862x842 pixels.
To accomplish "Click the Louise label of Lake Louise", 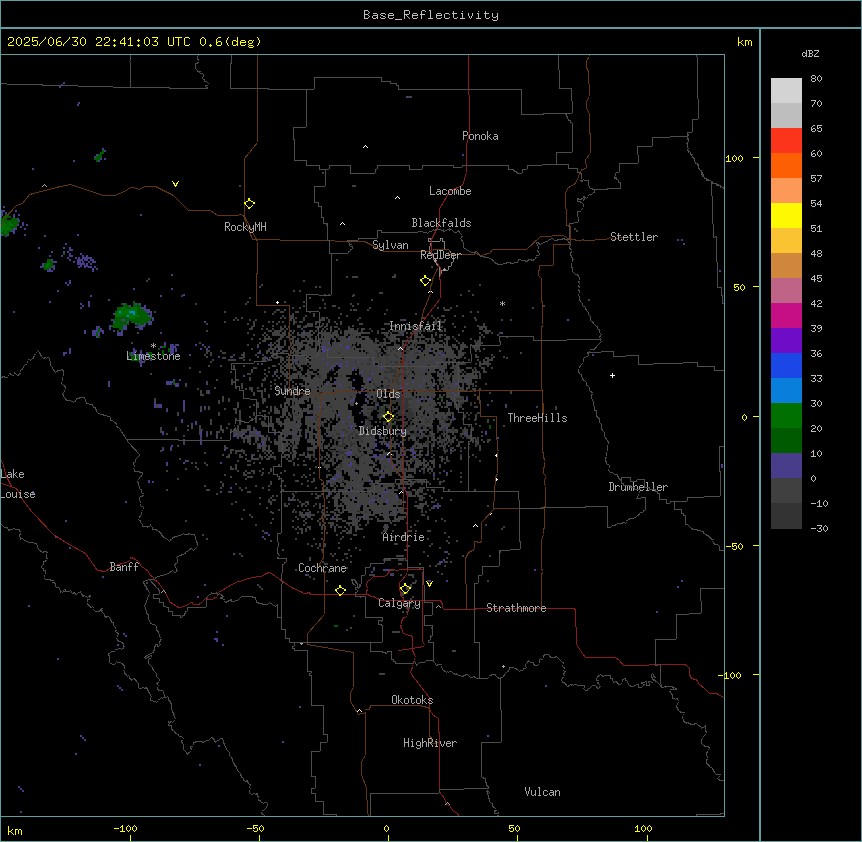I will pos(18,494).
